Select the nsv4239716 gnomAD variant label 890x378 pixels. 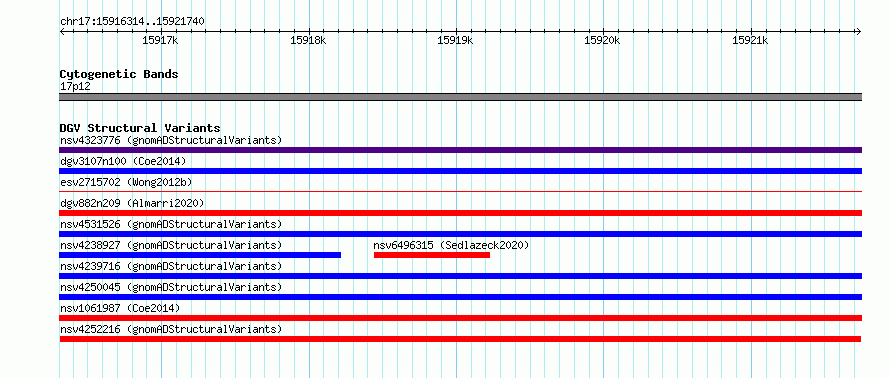(x=171, y=266)
